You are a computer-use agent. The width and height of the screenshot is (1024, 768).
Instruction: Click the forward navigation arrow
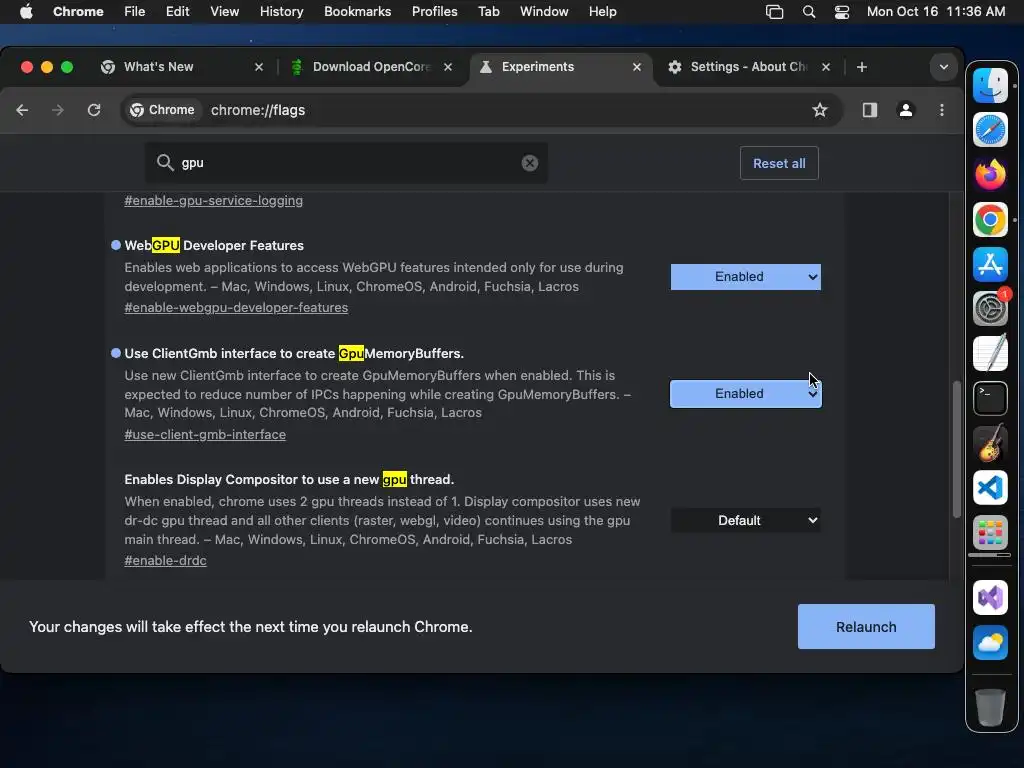pyautogui.click(x=57, y=110)
